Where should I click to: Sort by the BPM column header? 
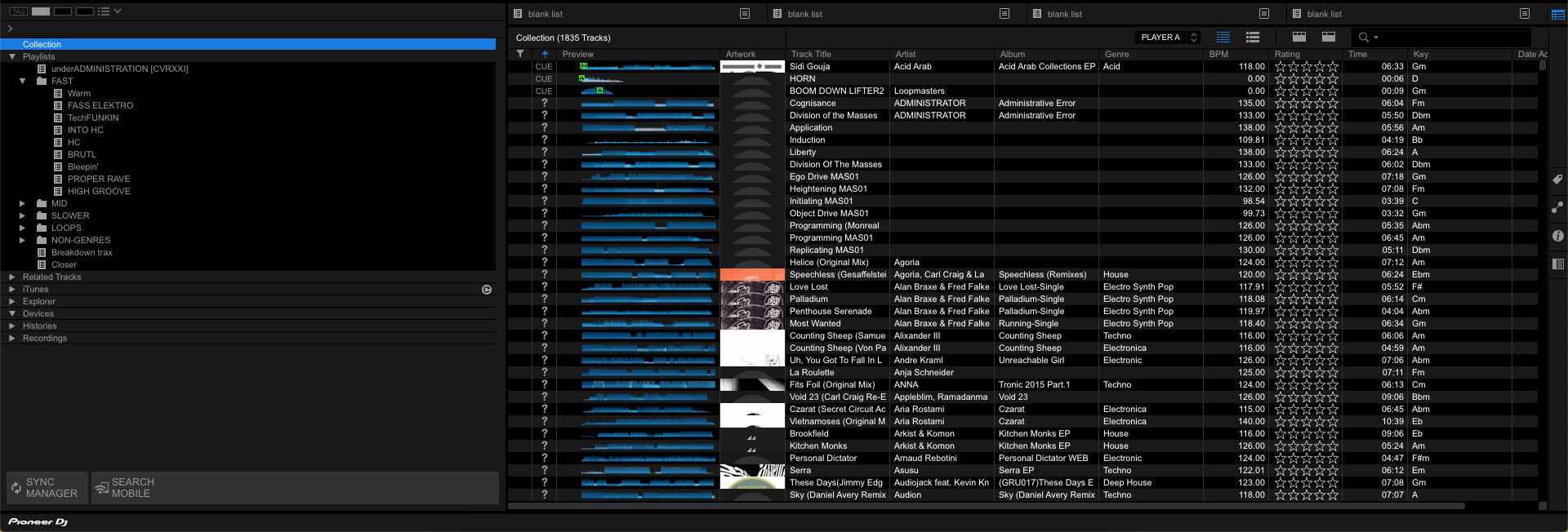(1236, 54)
